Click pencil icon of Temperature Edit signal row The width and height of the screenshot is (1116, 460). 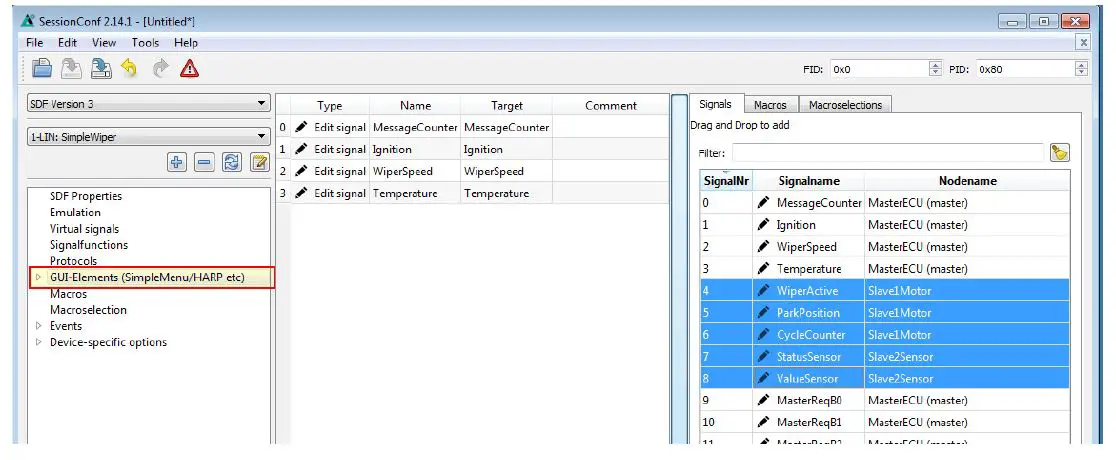click(302, 194)
